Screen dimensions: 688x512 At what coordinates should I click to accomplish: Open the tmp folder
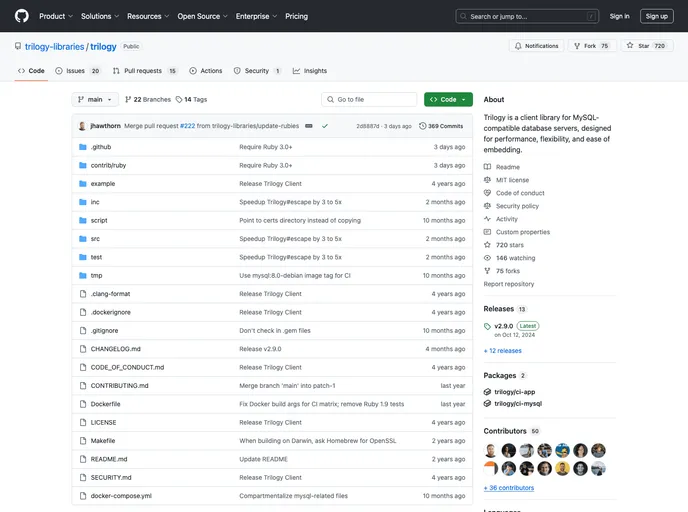point(96,276)
